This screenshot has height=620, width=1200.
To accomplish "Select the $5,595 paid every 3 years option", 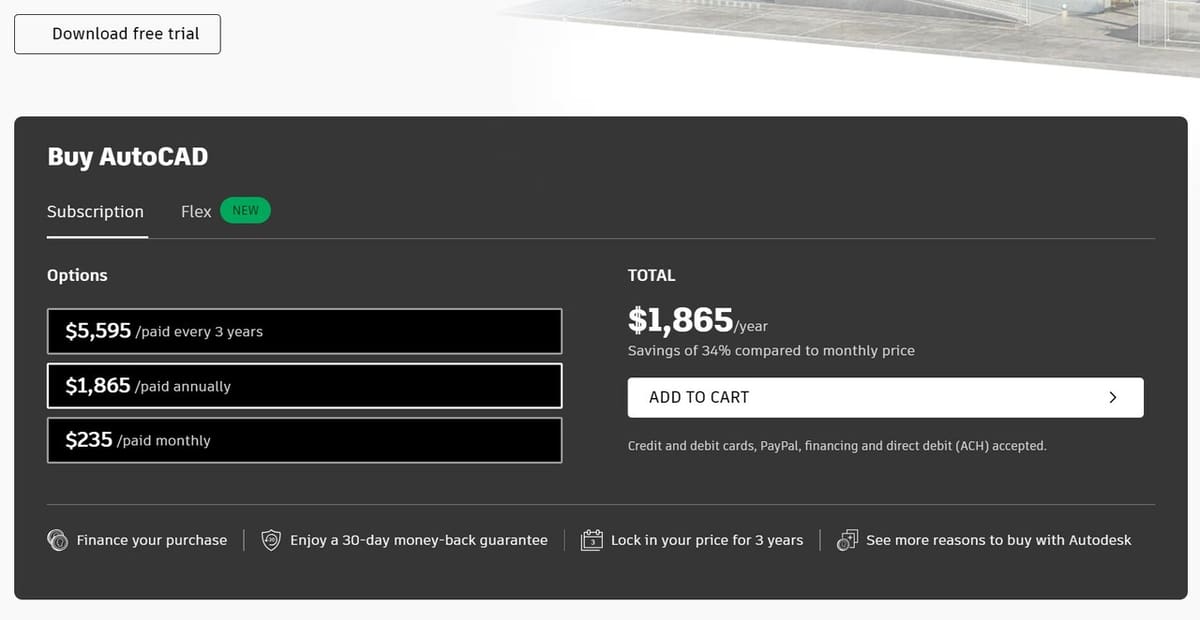I will point(304,331).
